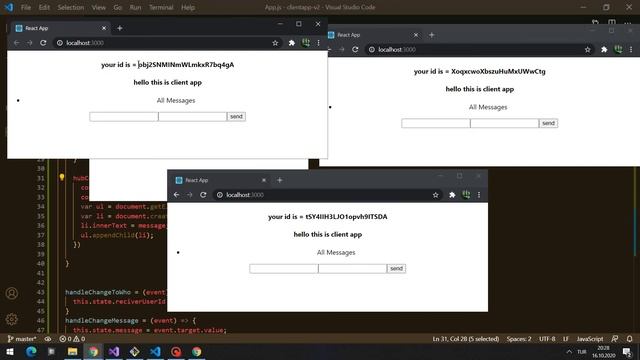Image resolution: width=640 pixels, height=360 pixels.
Task: Click the lightbulb code action on line 31
Action: pos(62,177)
